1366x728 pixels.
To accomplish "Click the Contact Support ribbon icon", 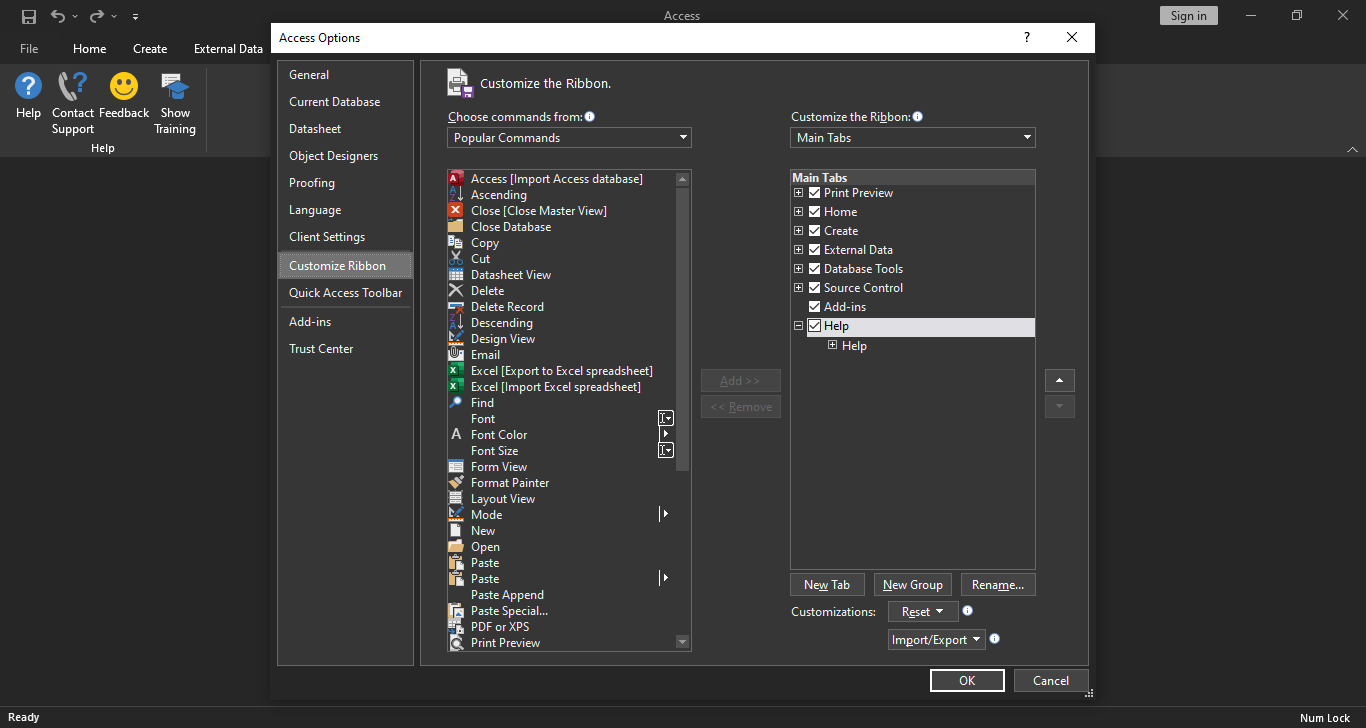I will (x=72, y=87).
